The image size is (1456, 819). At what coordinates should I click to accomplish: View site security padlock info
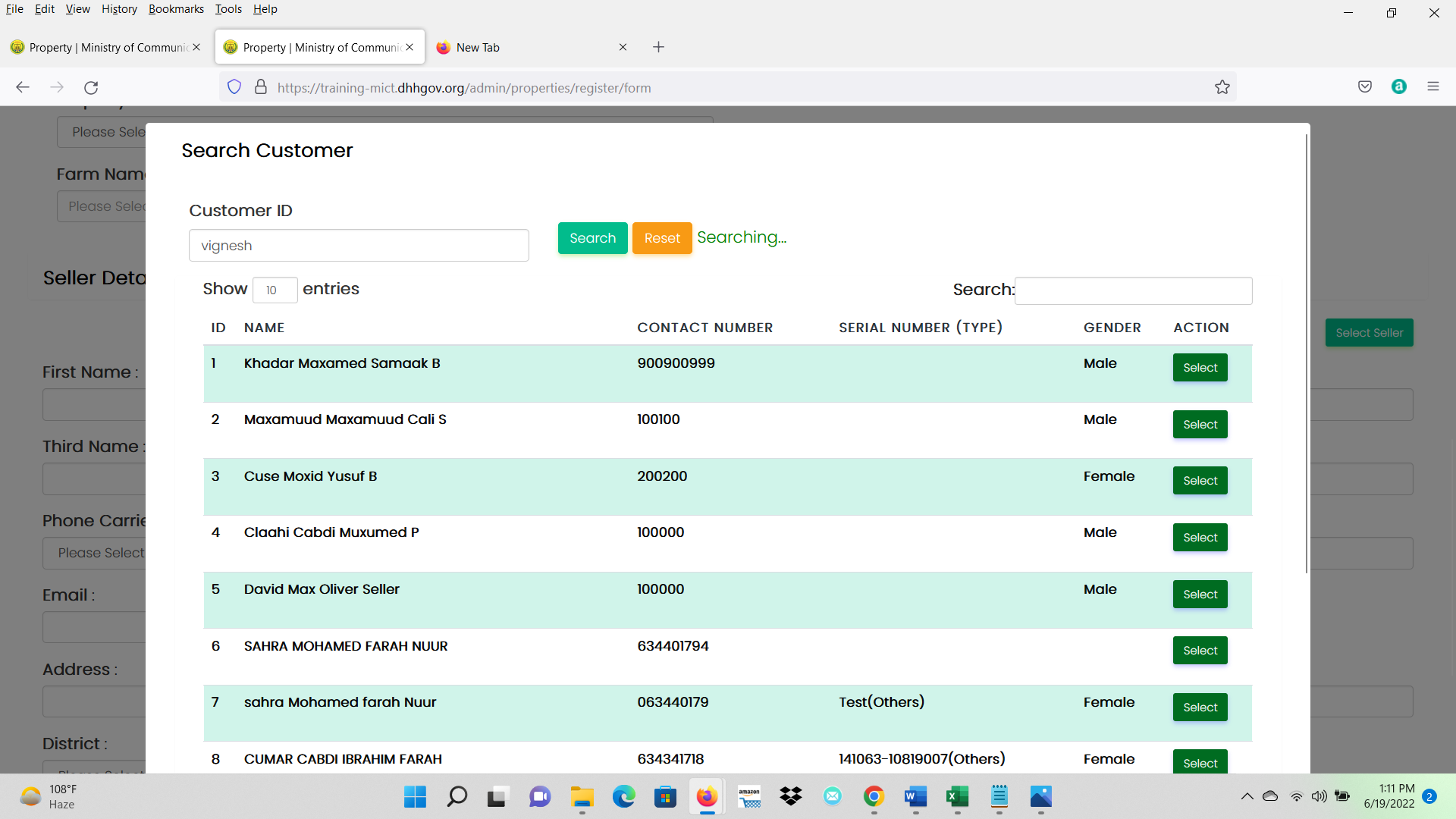point(261,87)
